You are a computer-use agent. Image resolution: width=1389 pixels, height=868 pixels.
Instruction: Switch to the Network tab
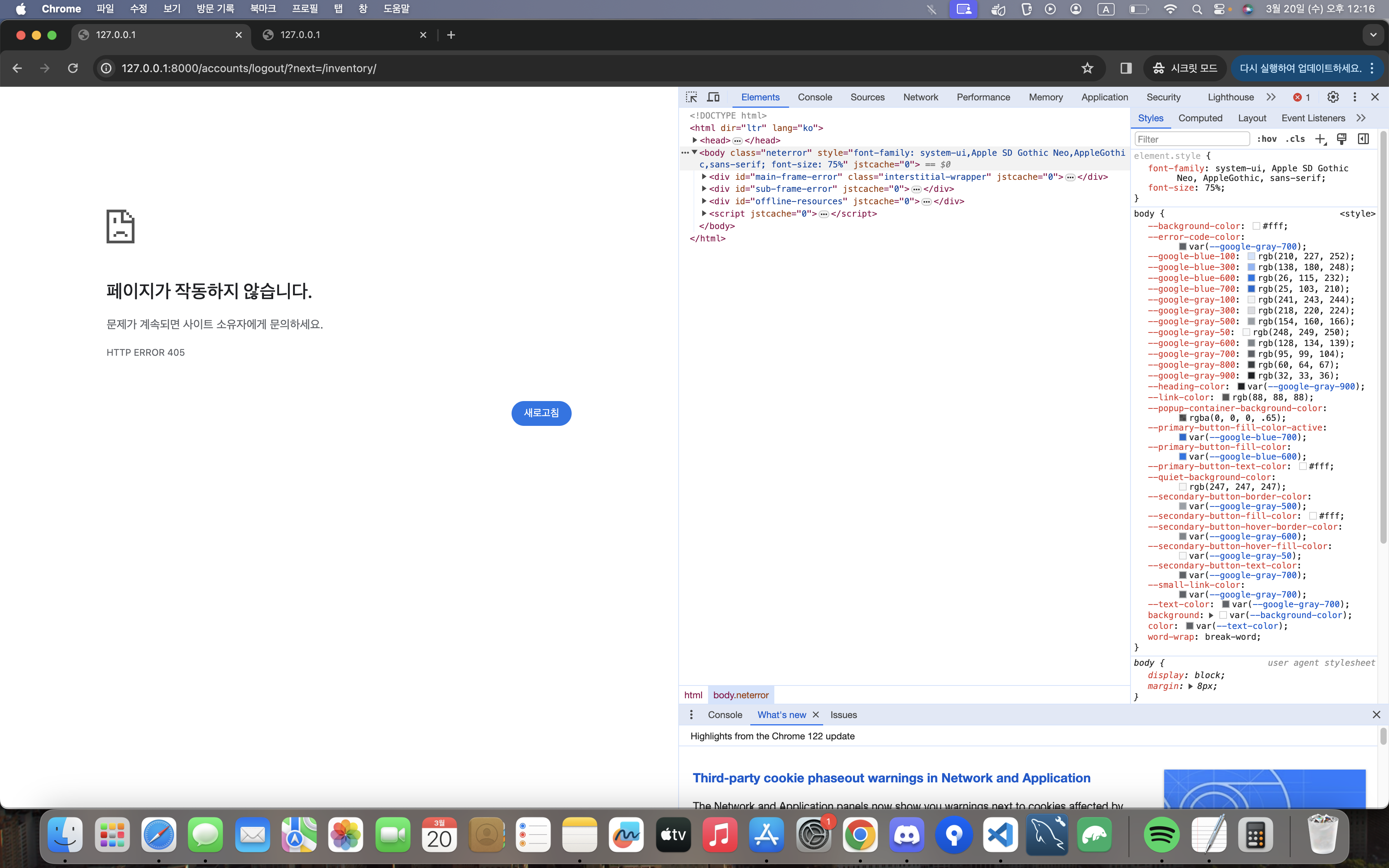tap(920, 97)
